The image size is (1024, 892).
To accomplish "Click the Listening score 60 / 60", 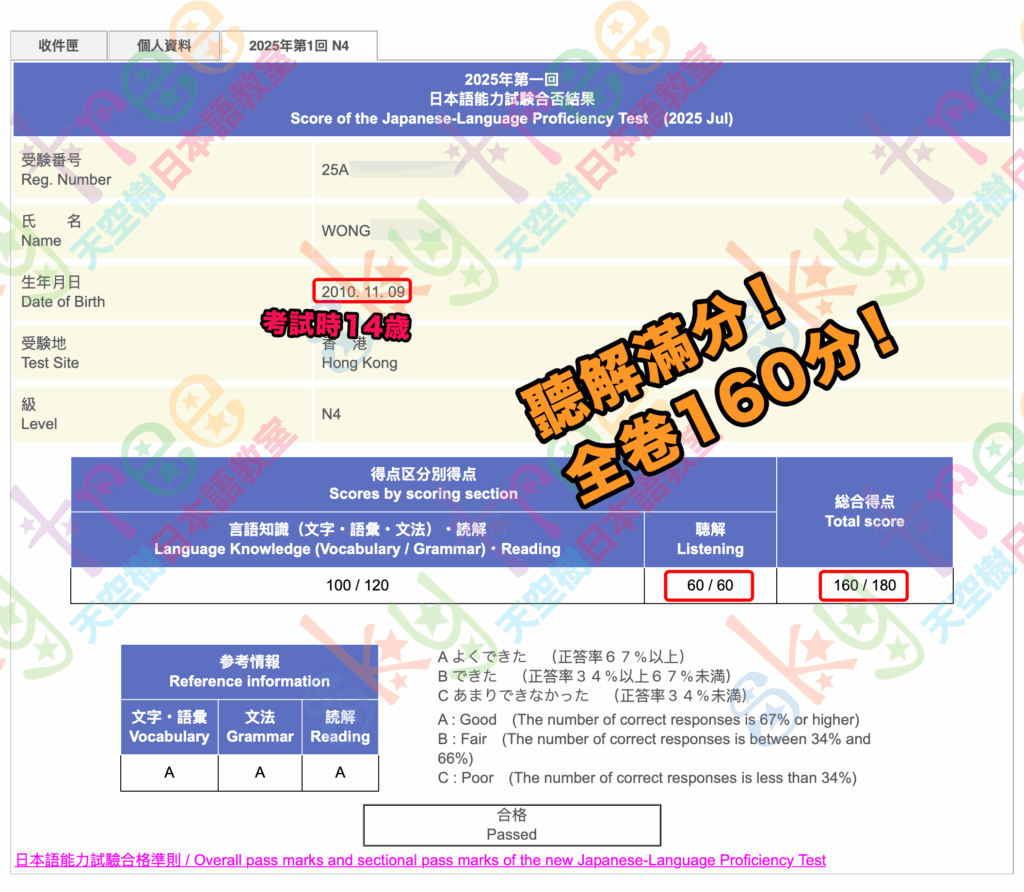I will 709,585.
